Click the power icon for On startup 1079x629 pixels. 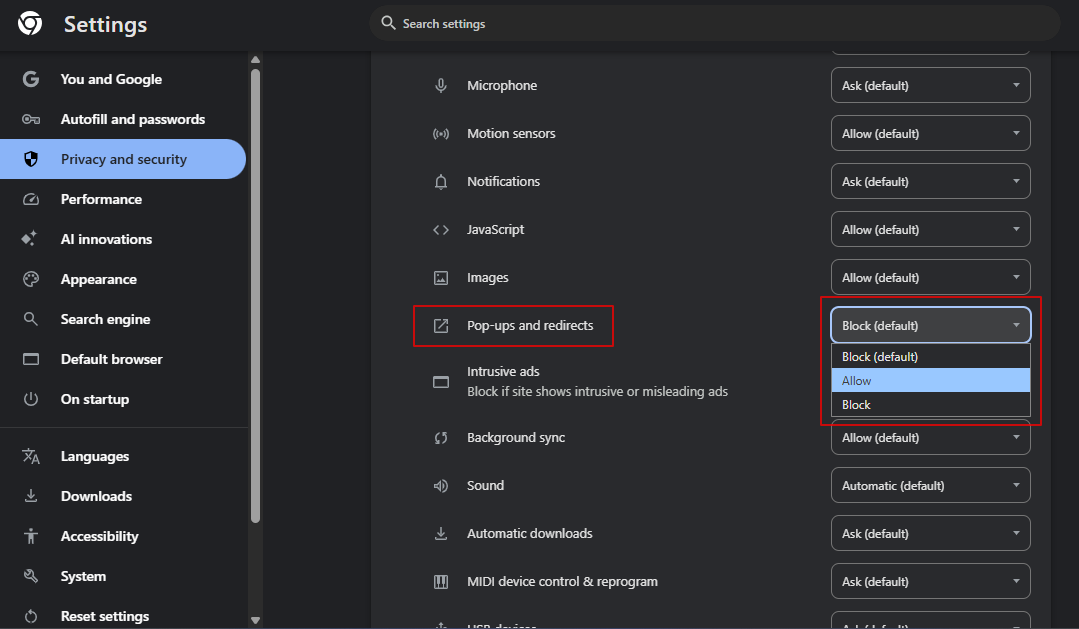point(30,398)
